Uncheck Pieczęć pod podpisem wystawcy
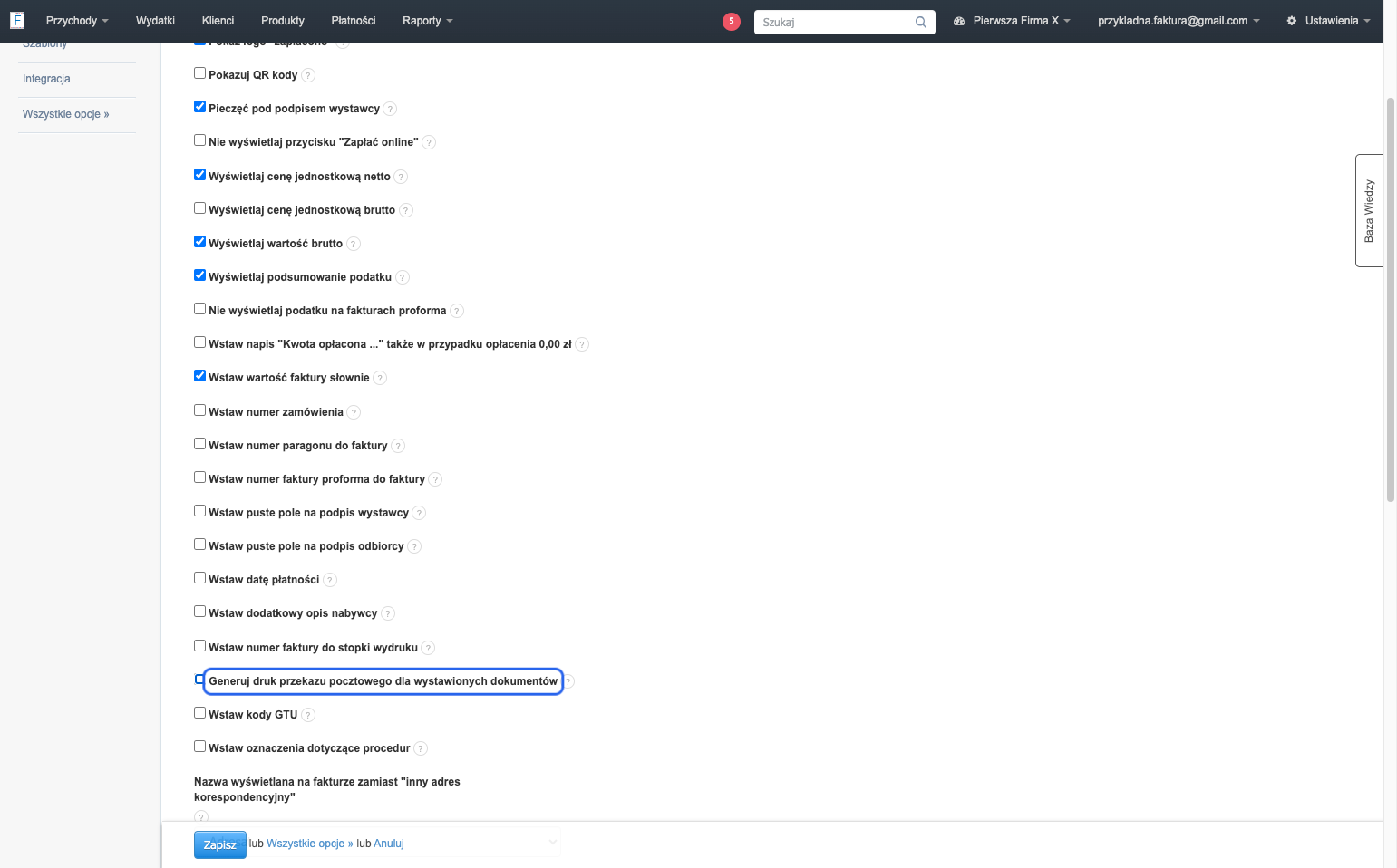 coord(199,107)
